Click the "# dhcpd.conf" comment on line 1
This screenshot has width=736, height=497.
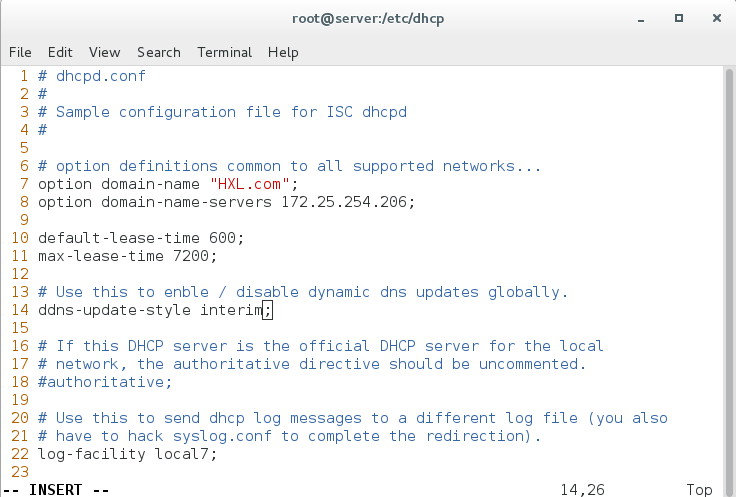coord(92,76)
